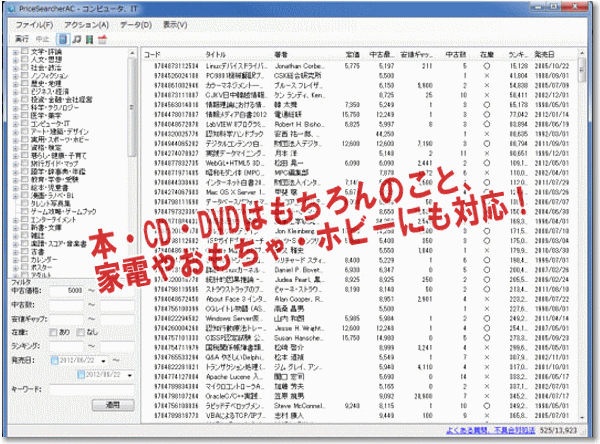Open the アクション(A) menu
The height and width of the screenshot is (444, 600).
(x=86, y=25)
